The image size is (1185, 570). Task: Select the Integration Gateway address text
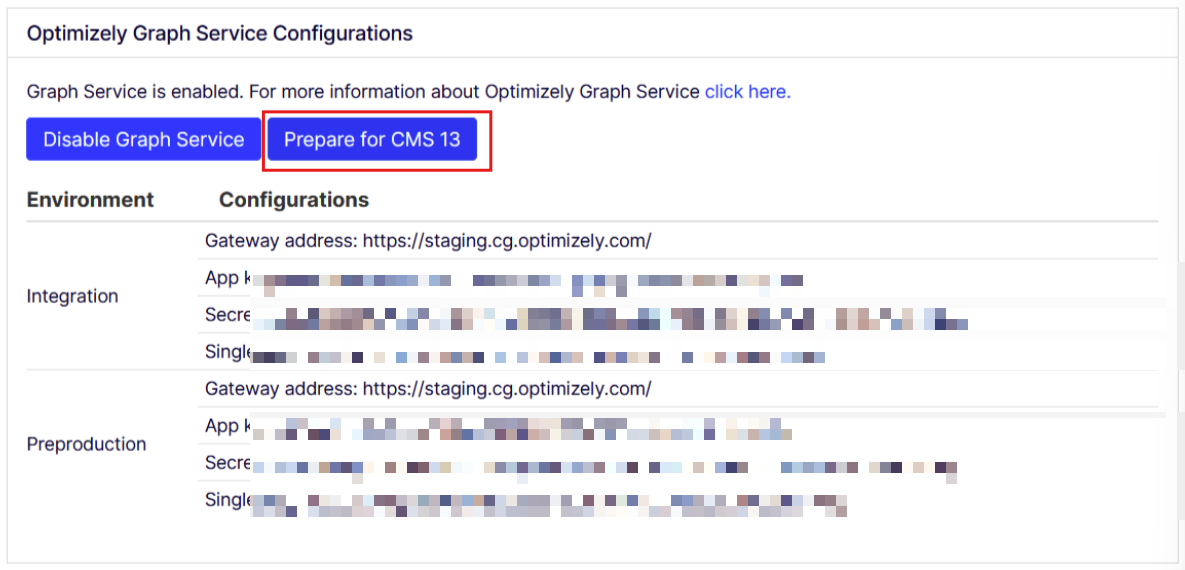[429, 241]
